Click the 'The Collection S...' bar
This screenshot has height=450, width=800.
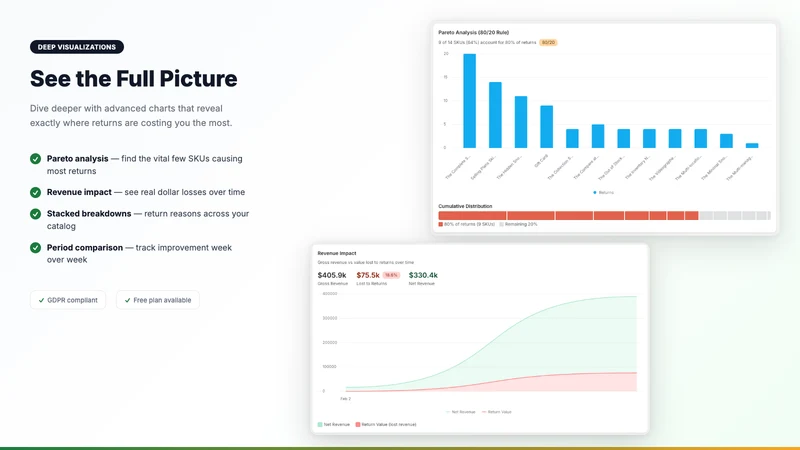tap(572, 138)
